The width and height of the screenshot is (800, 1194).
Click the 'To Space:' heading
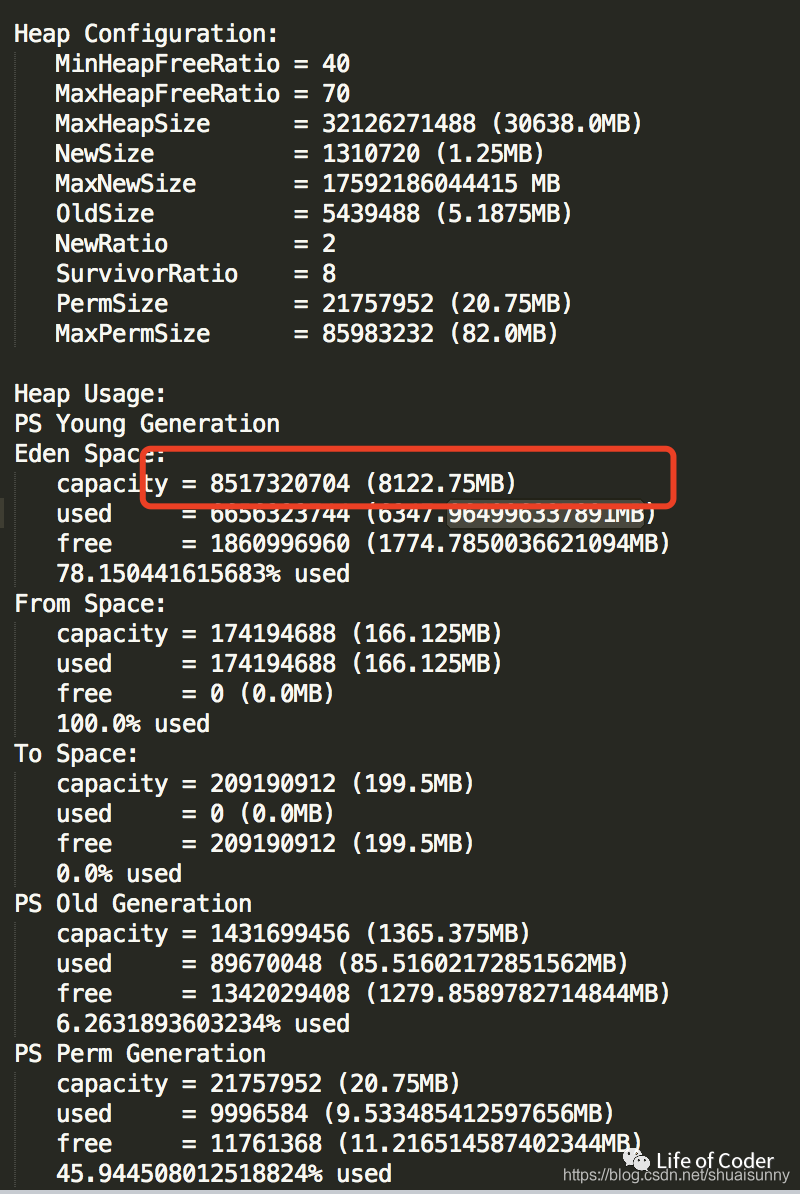point(76,754)
